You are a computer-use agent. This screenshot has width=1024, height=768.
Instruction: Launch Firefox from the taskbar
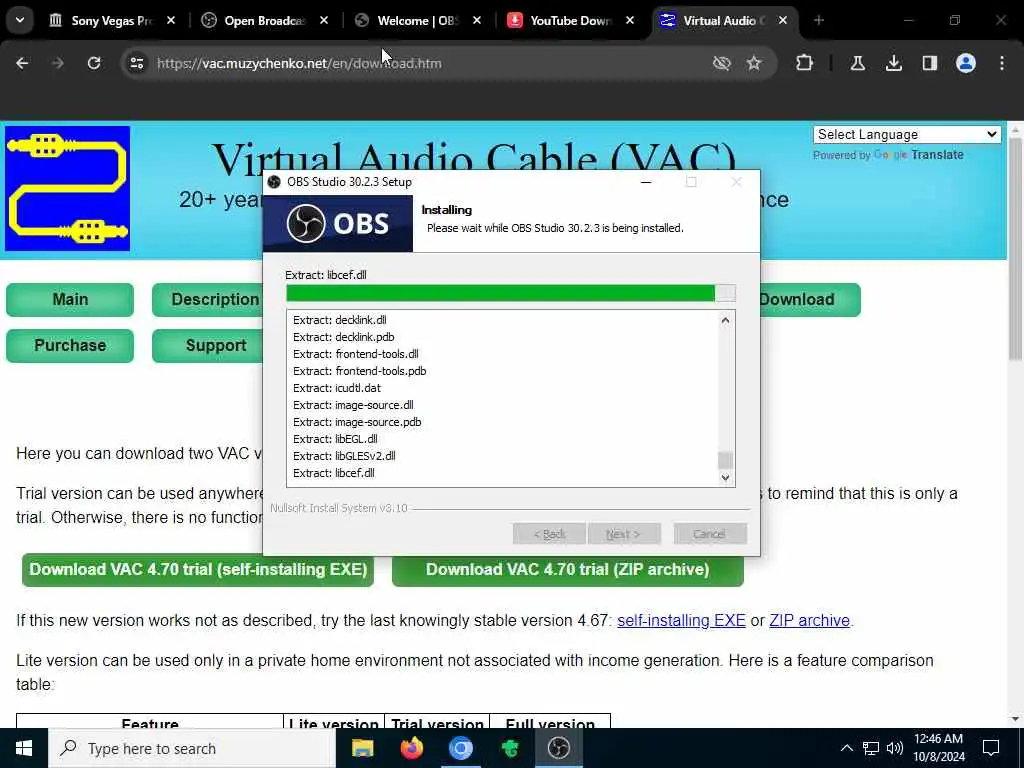tap(411, 748)
